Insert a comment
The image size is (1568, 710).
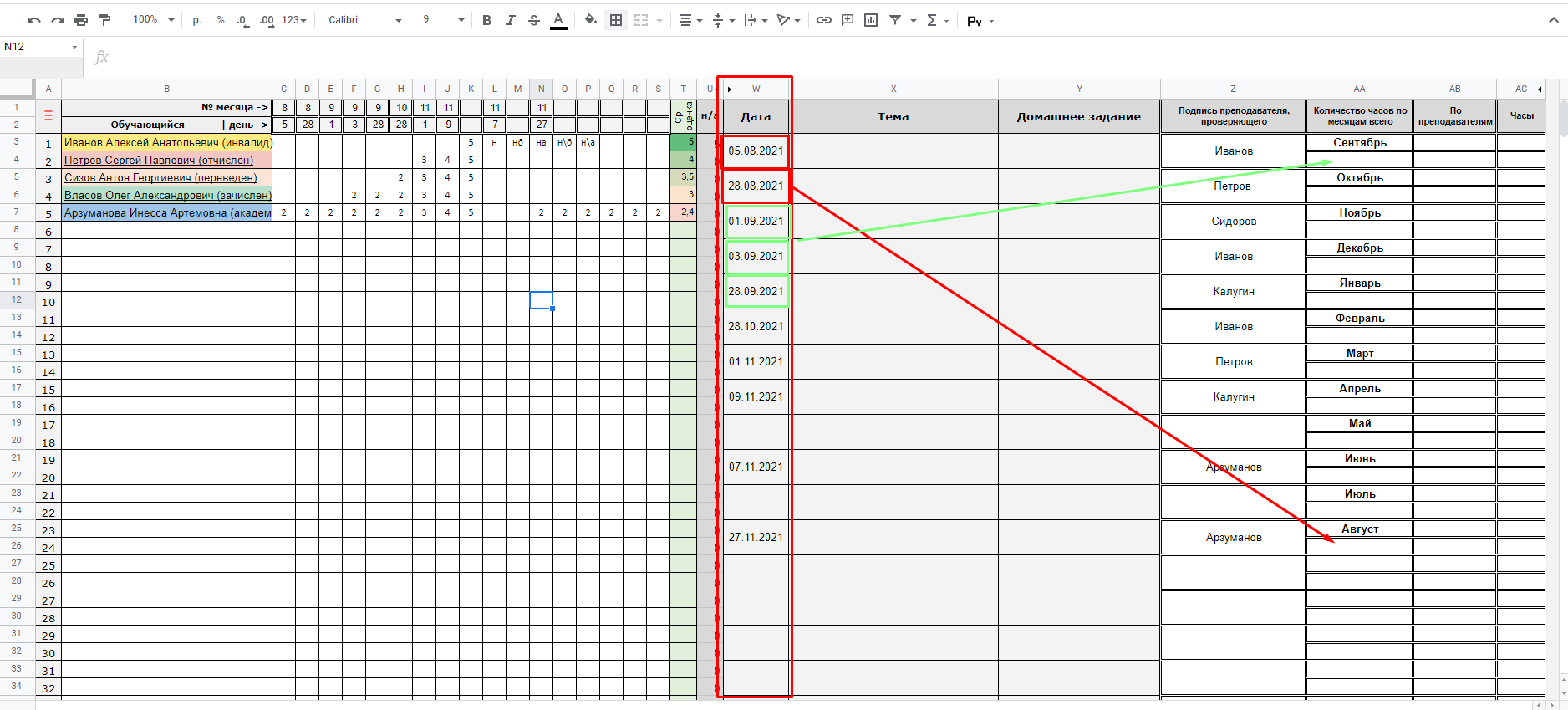pyautogui.click(x=848, y=20)
